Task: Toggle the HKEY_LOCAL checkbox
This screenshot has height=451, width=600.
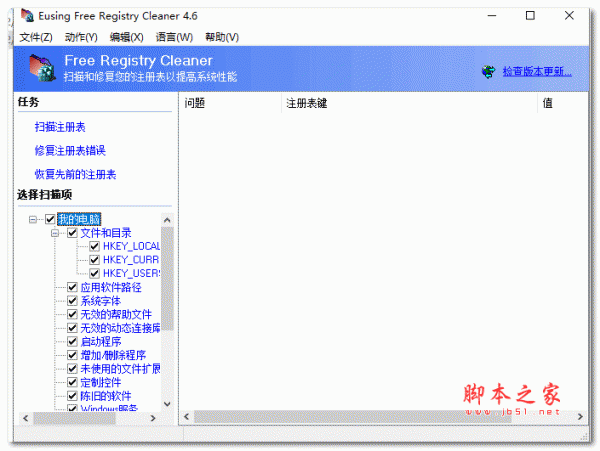Action: click(x=95, y=246)
